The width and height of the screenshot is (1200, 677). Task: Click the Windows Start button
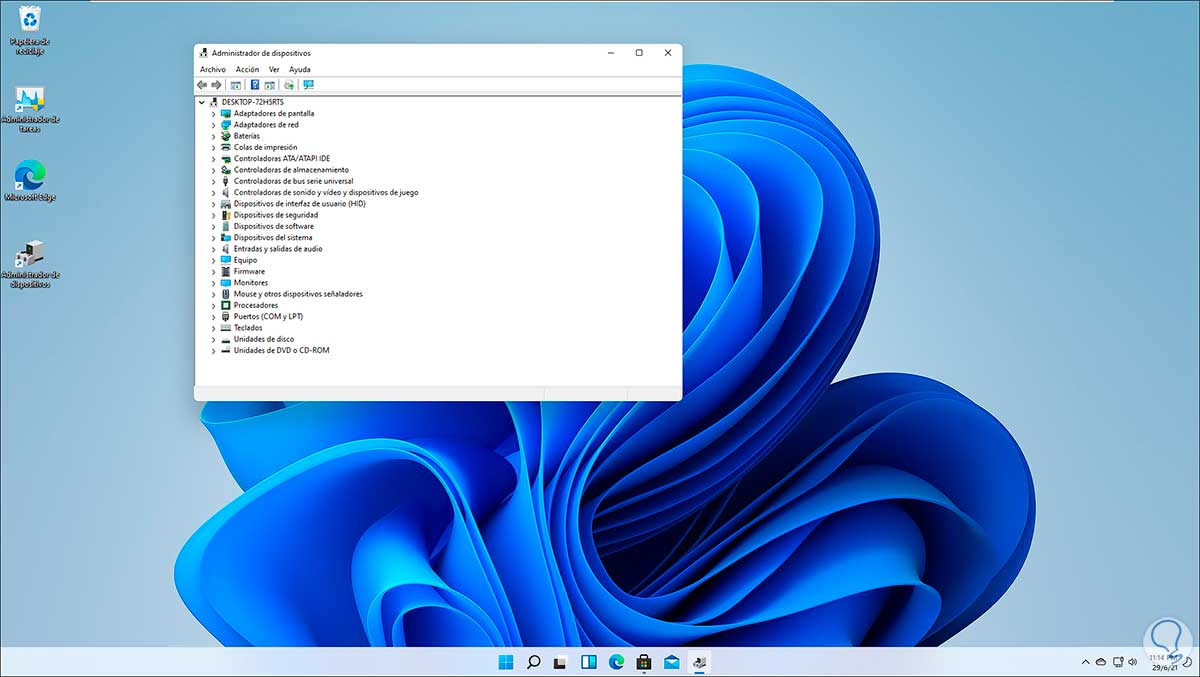[x=506, y=661]
